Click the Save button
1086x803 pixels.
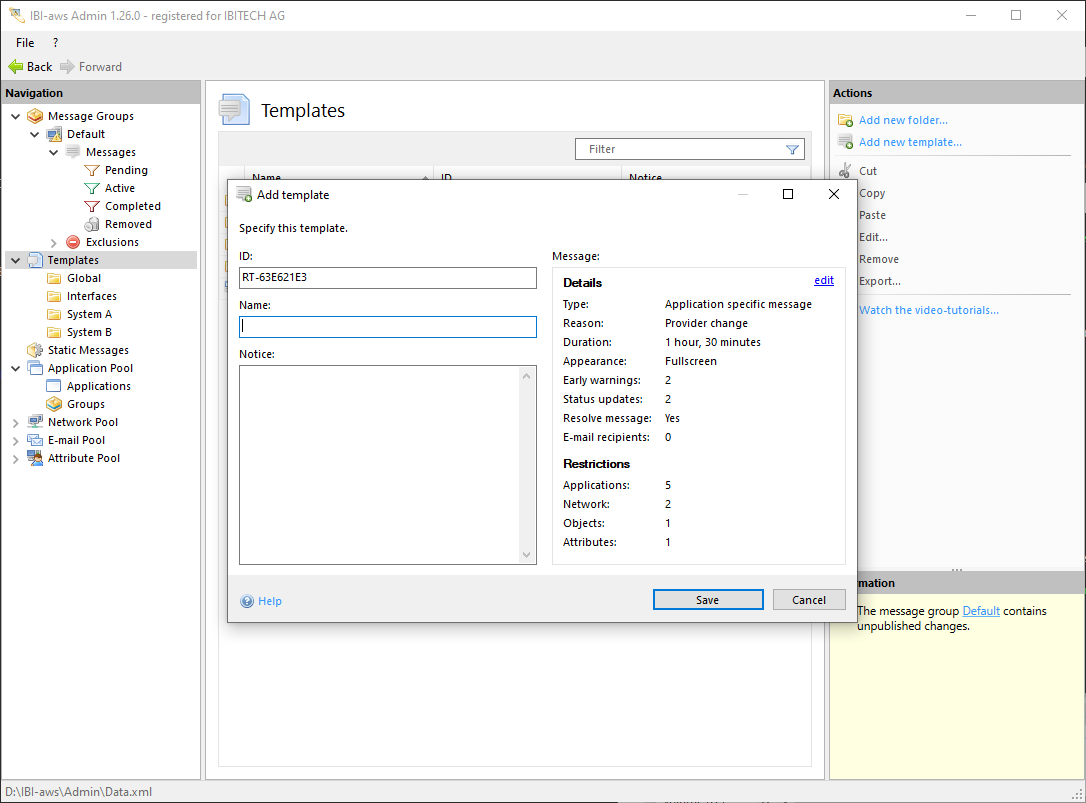click(x=707, y=600)
